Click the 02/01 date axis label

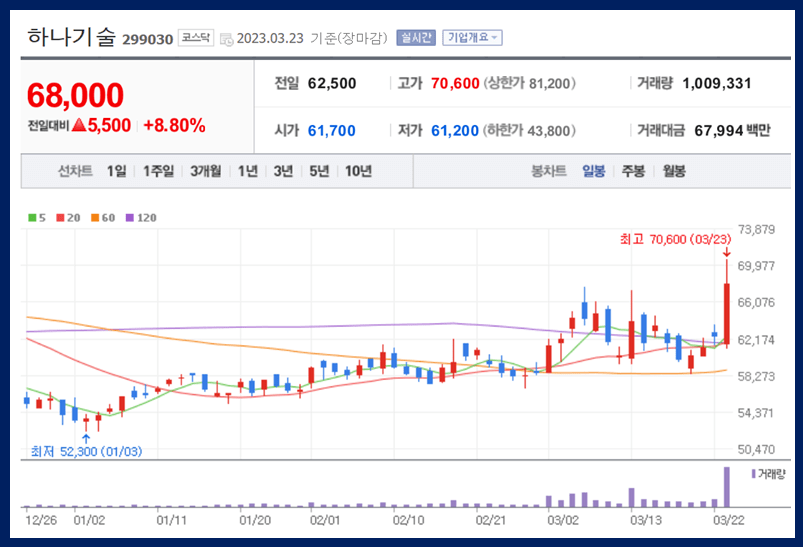pos(325,520)
